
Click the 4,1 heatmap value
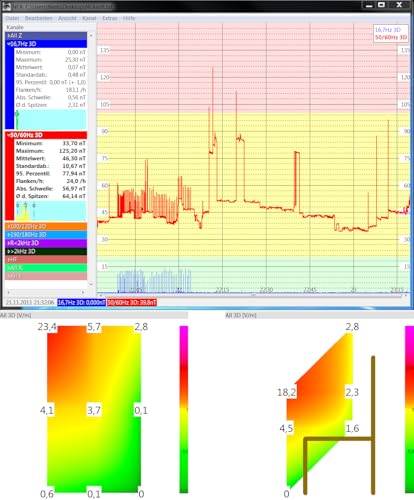pyautogui.click(x=47, y=410)
